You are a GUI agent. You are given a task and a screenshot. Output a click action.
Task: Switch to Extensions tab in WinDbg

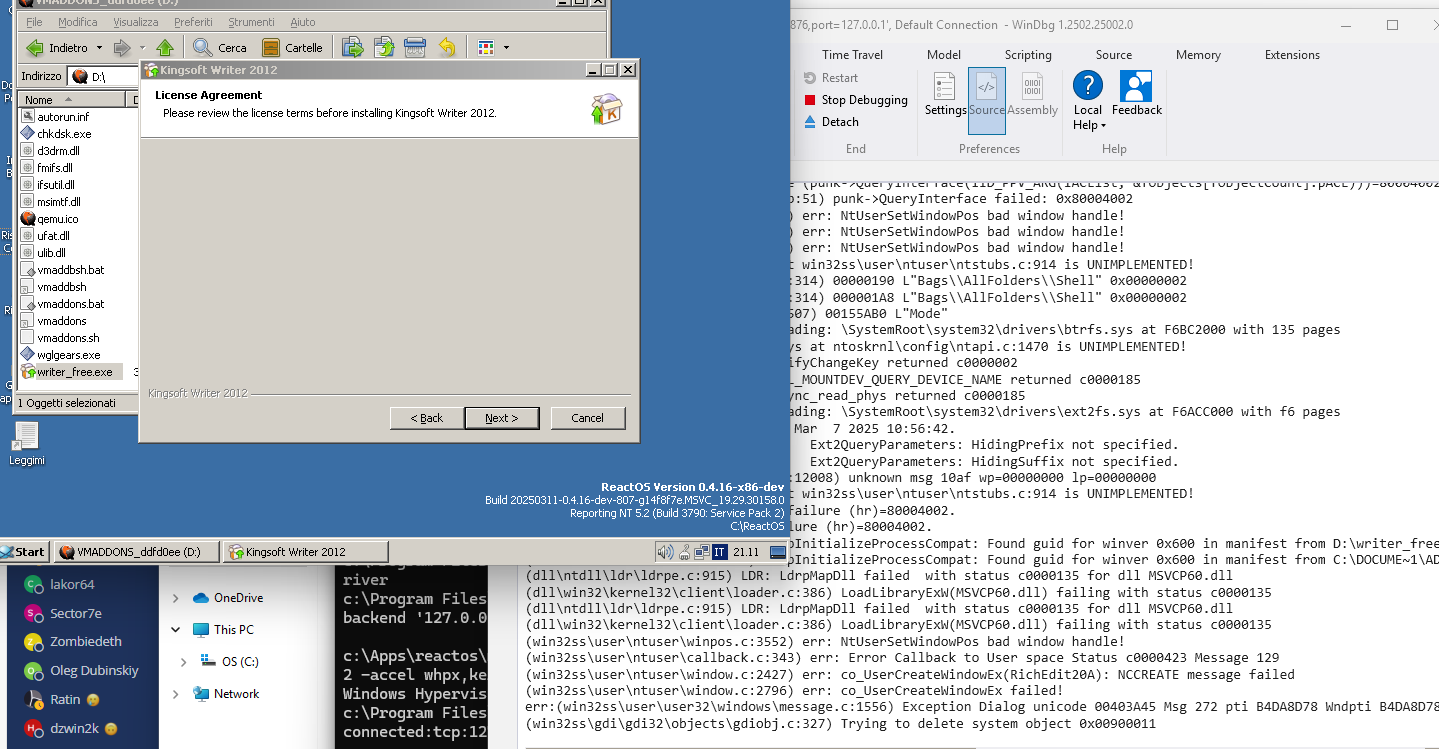(1292, 55)
